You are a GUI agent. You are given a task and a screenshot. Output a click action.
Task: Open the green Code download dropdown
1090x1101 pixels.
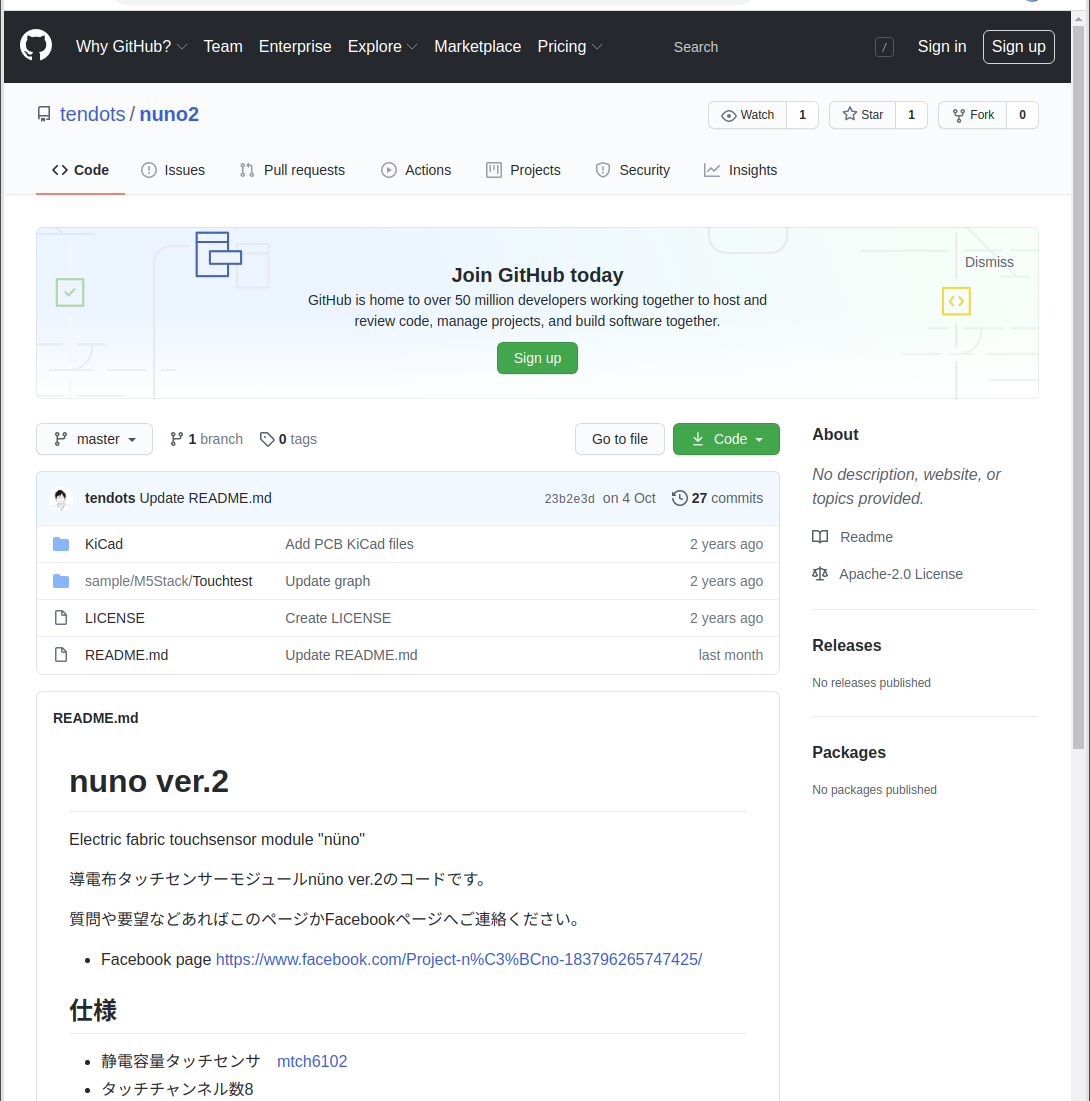click(x=726, y=440)
